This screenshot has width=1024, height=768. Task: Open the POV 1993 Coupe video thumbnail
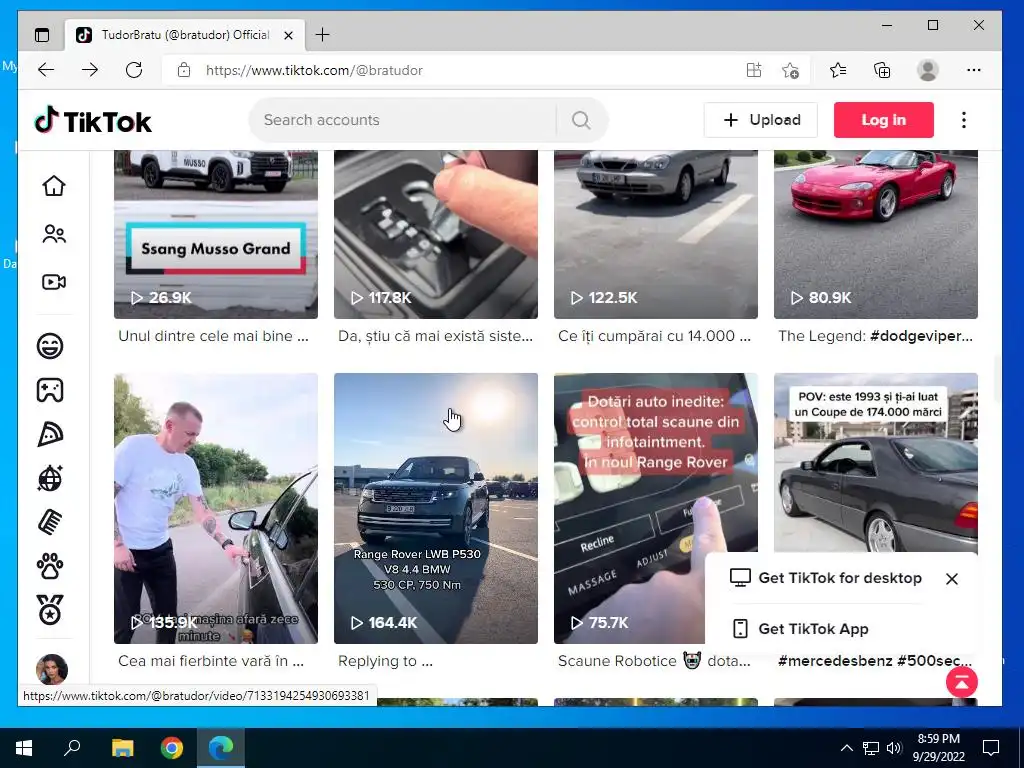point(876,464)
